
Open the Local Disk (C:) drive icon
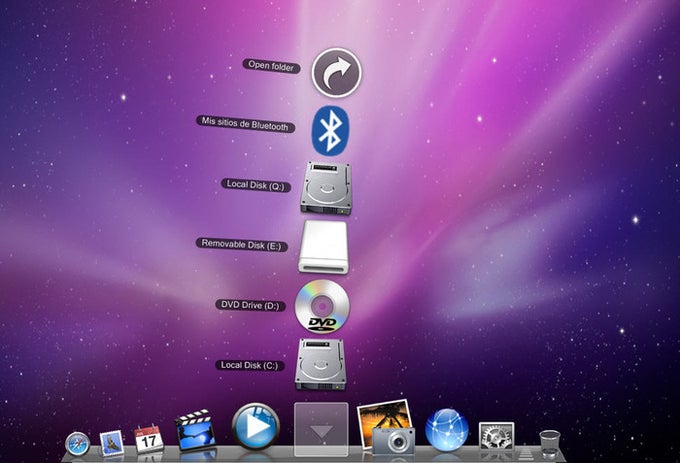(x=320, y=365)
